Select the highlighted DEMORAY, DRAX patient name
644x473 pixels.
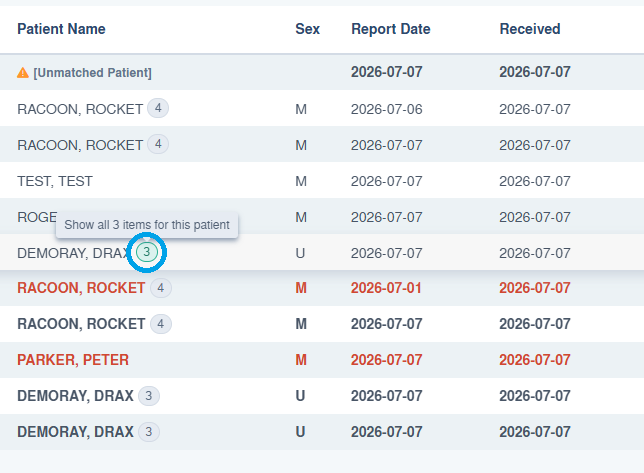coord(74,253)
